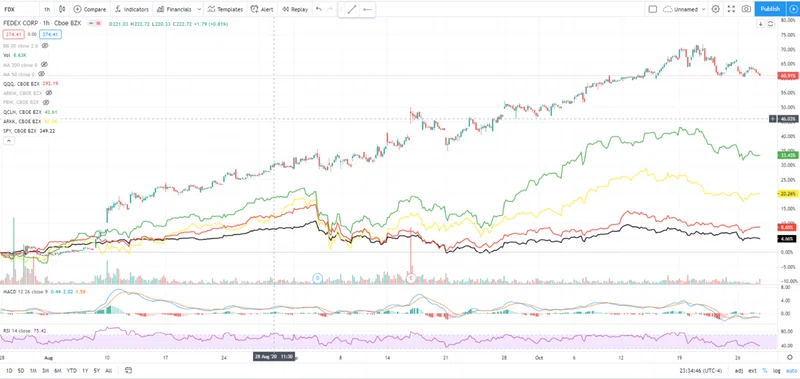
Task: Select the 1Y date range
Action: point(84,370)
